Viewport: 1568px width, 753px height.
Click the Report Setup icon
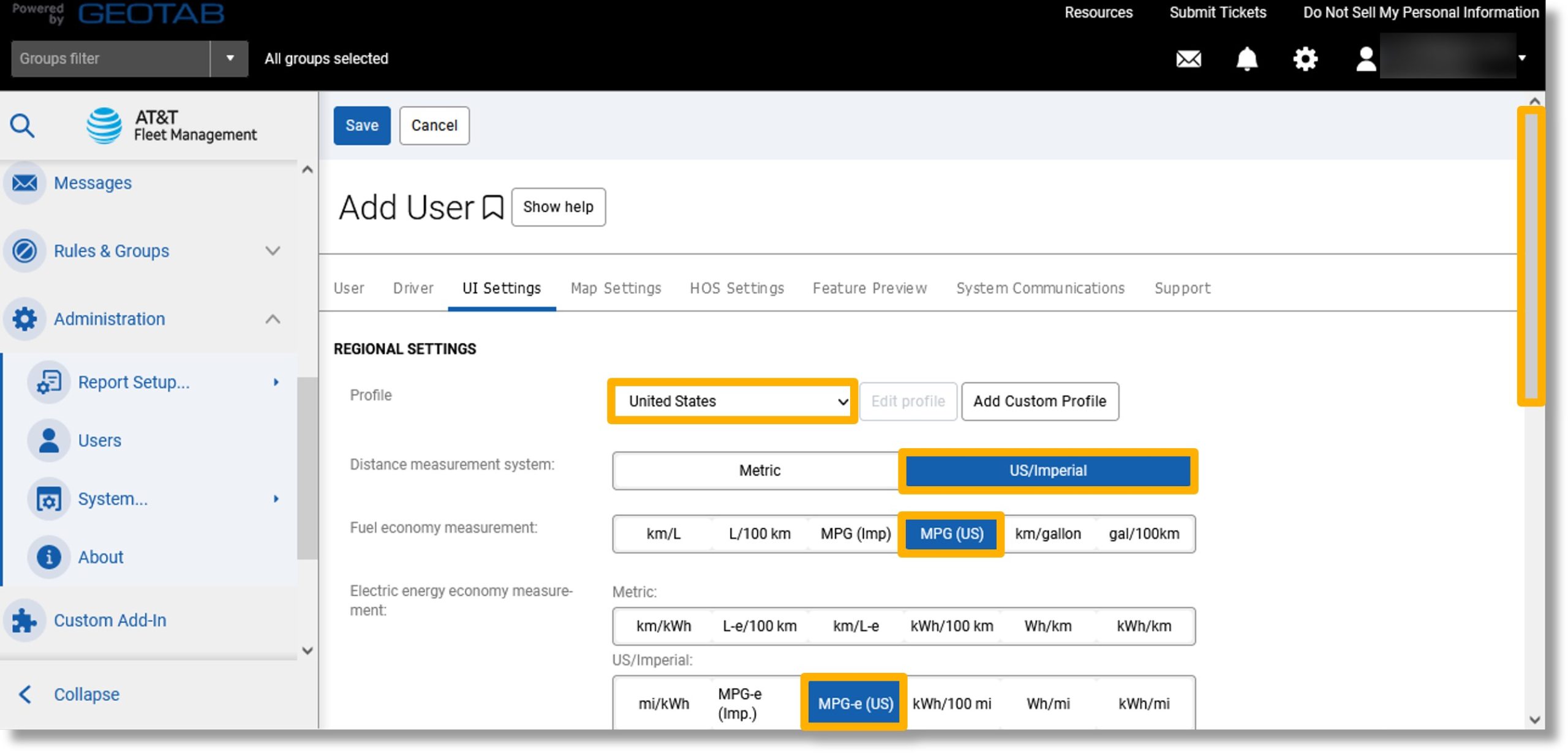click(x=48, y=382)
